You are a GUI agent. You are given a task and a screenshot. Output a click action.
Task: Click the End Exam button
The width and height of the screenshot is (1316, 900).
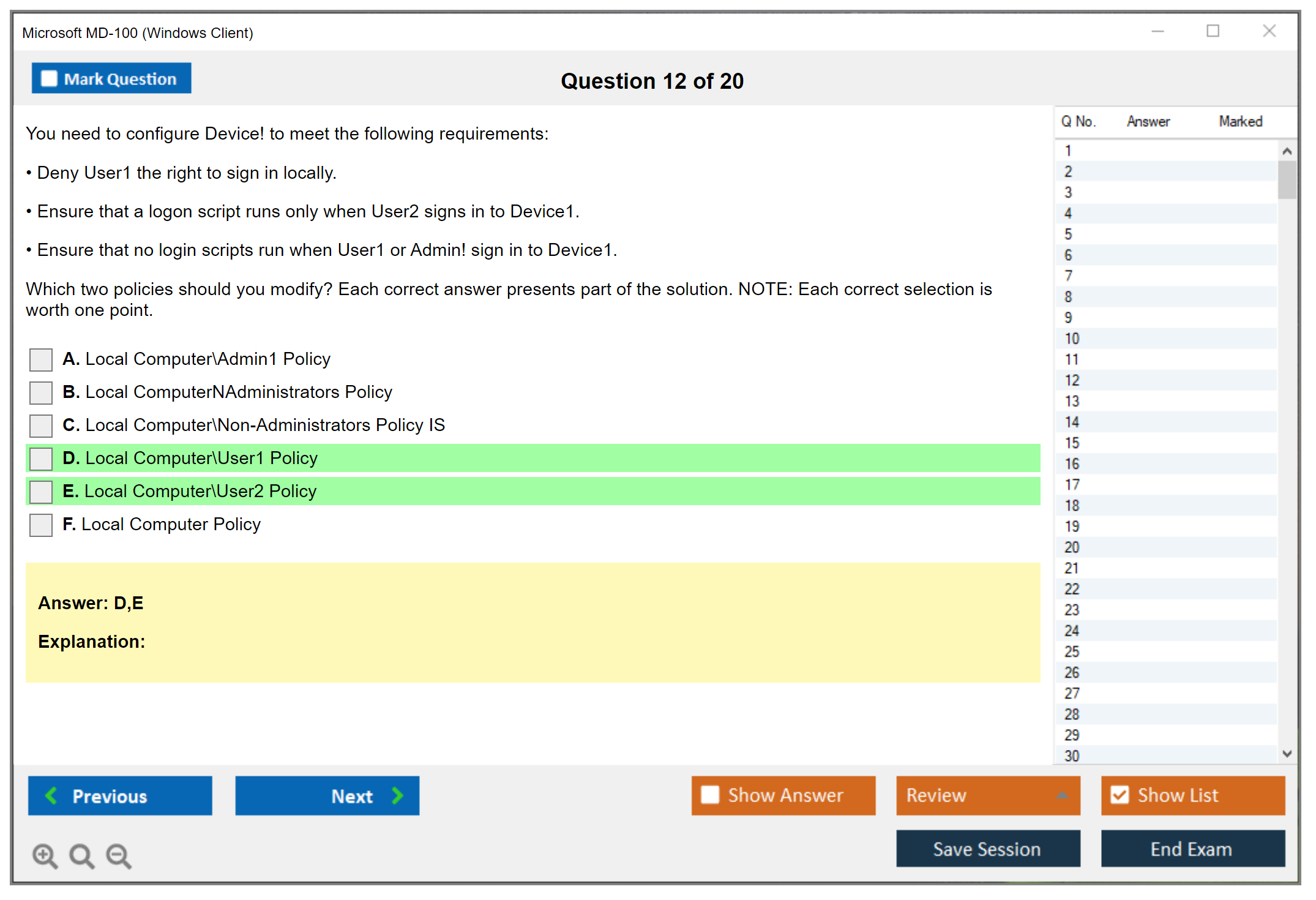[1192, 849]
